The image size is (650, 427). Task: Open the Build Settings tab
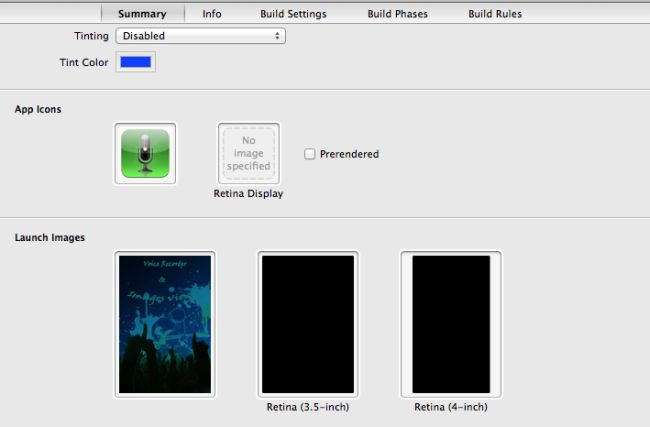(x=293, y=14)
